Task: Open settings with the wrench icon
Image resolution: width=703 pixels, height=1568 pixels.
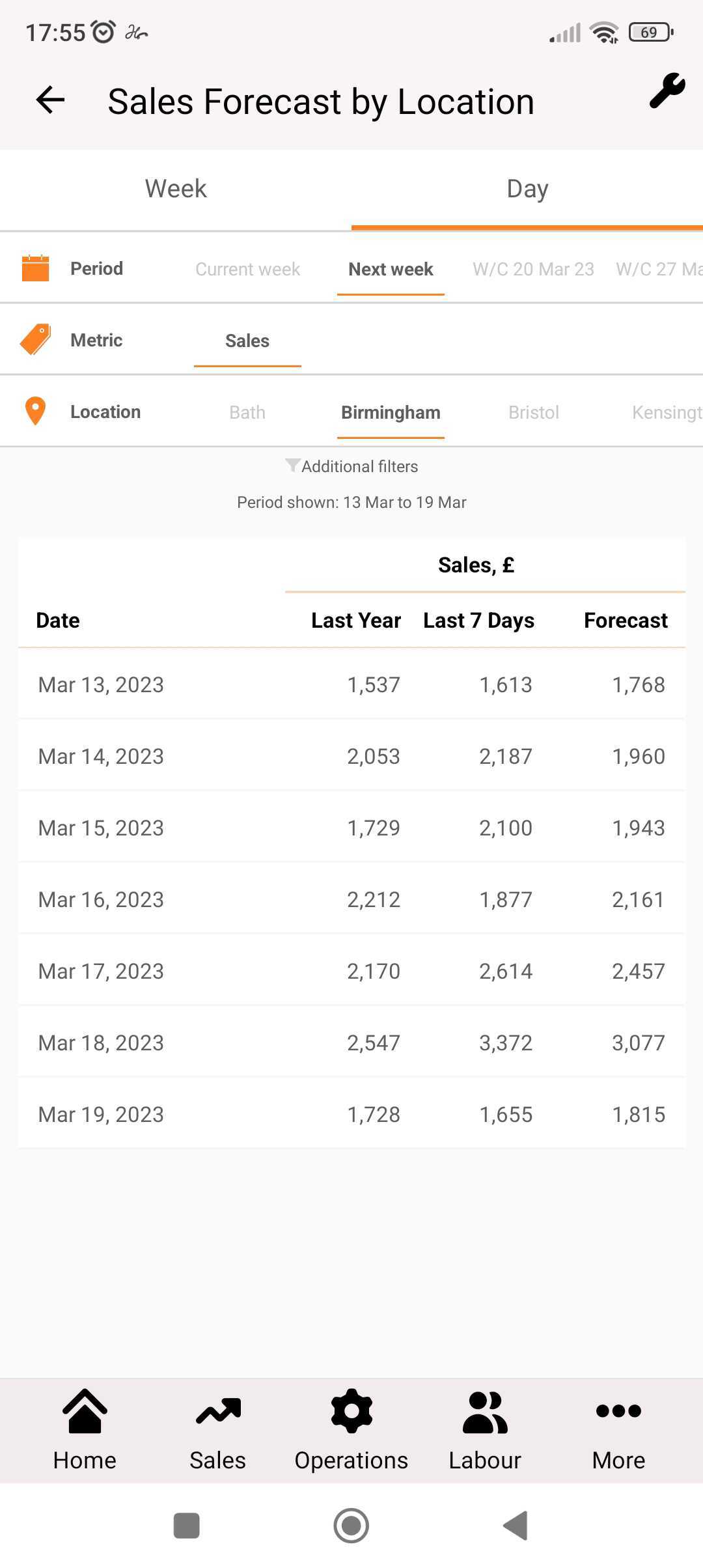Action: tap(667, 91)
